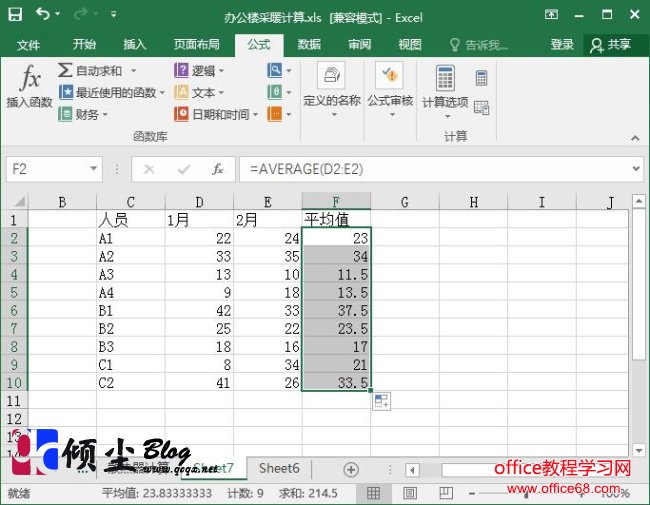Viewport: 650px width, 505px height.
Task: Click the calculate sheet icon
Action: click(481, 108)
